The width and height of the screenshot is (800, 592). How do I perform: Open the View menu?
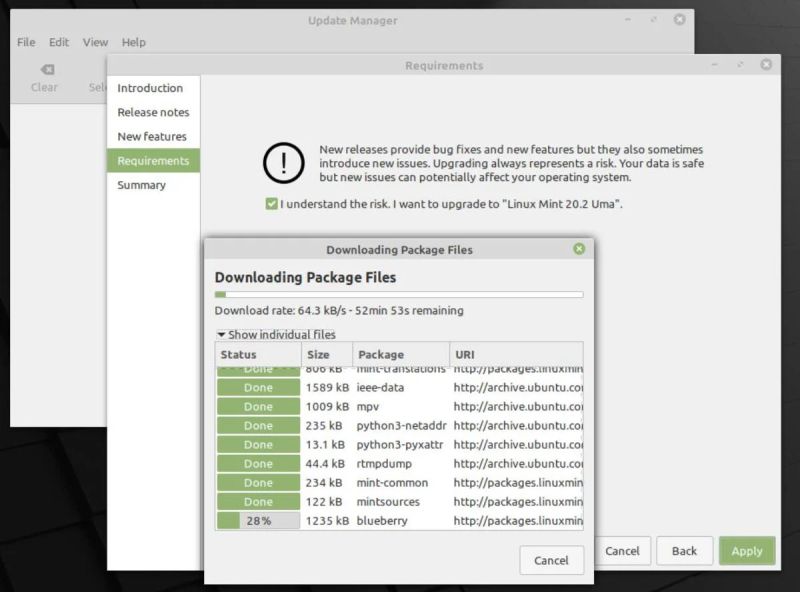point(95,42)
